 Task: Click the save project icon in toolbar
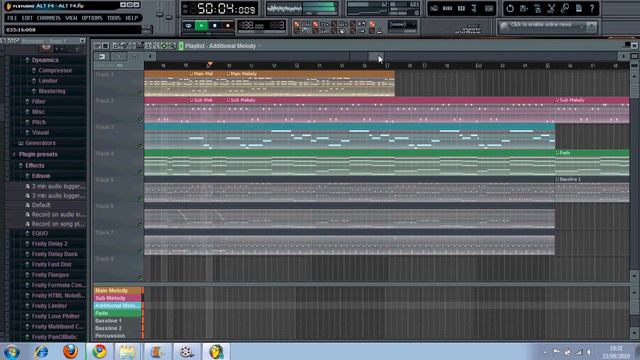point(524,8)
